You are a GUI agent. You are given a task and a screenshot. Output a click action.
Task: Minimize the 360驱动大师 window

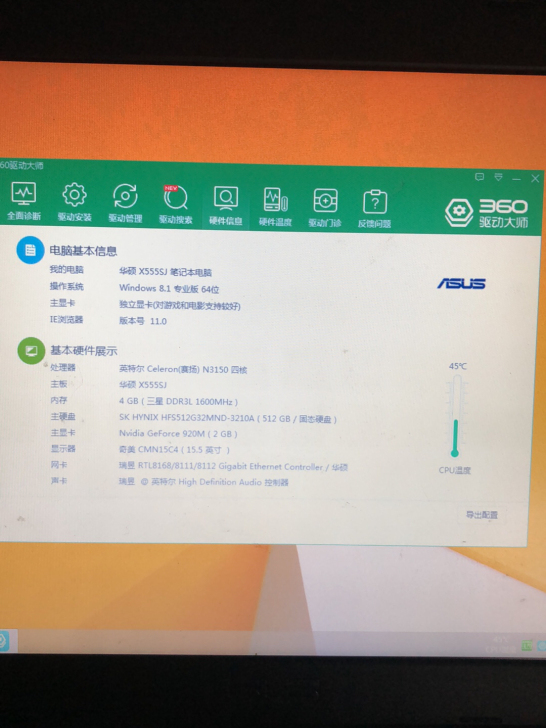coord(517,178)
